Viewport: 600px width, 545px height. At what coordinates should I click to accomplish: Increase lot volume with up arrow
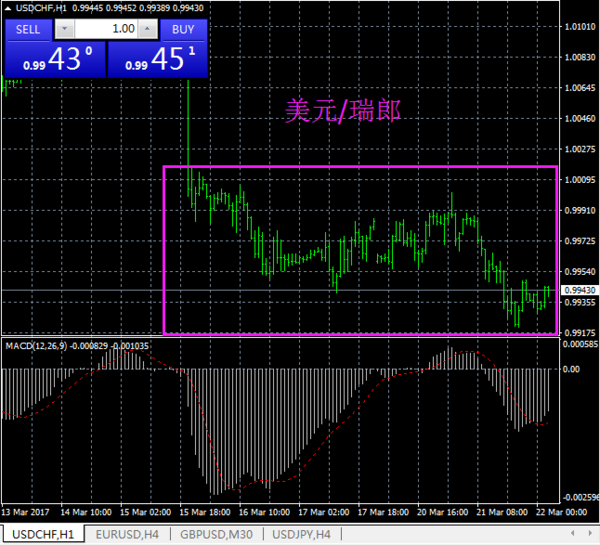tap(148, 29)
